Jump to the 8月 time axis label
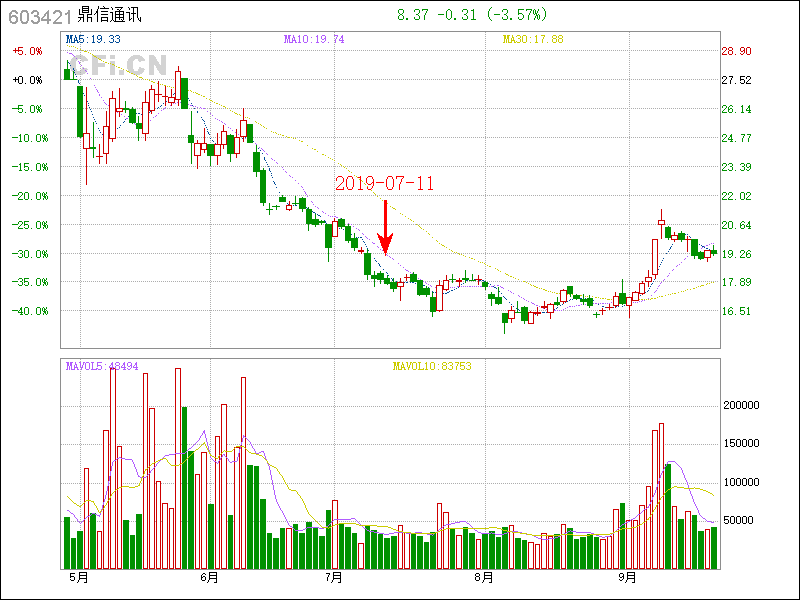This screenshot has width=800, height=600. [484, 578]
